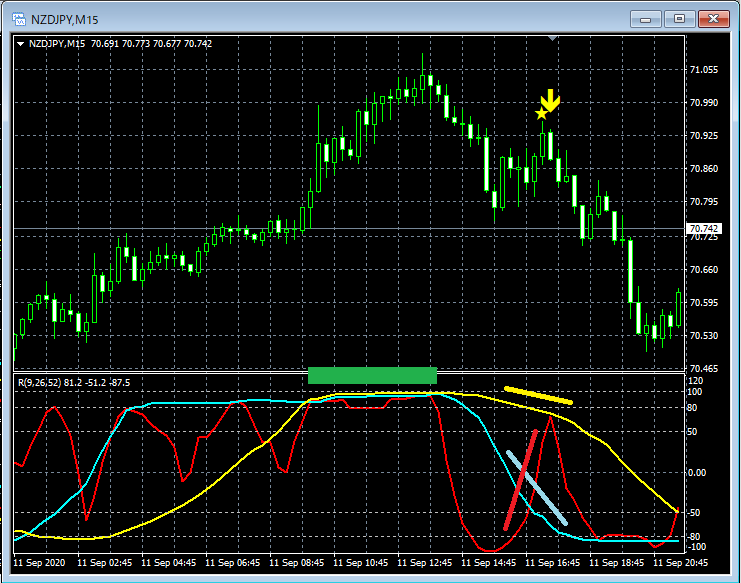Viewport: 741px width, 583px height.
Task: Maximize the NZDJPY,M15 chart window
Action: tap(679, 19)
